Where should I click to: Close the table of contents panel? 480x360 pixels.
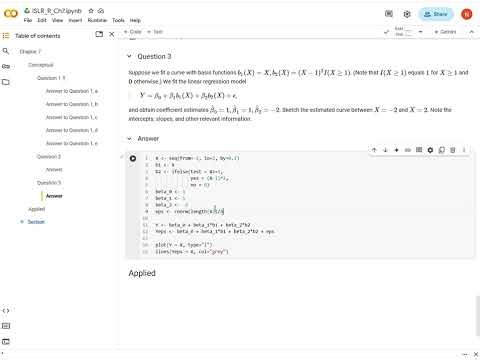coord(112,34)
